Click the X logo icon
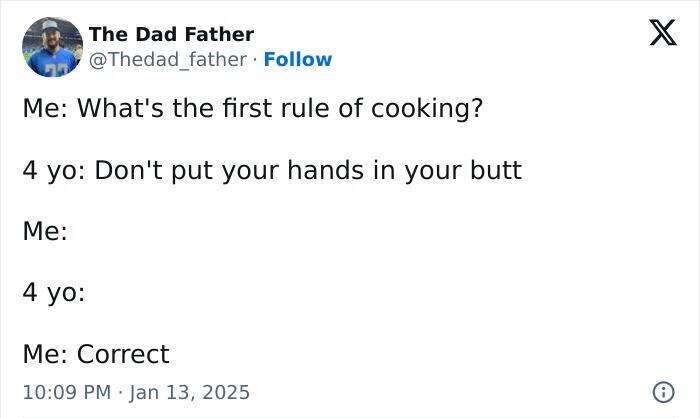700x418 pixels. click(x=656, y=35)
